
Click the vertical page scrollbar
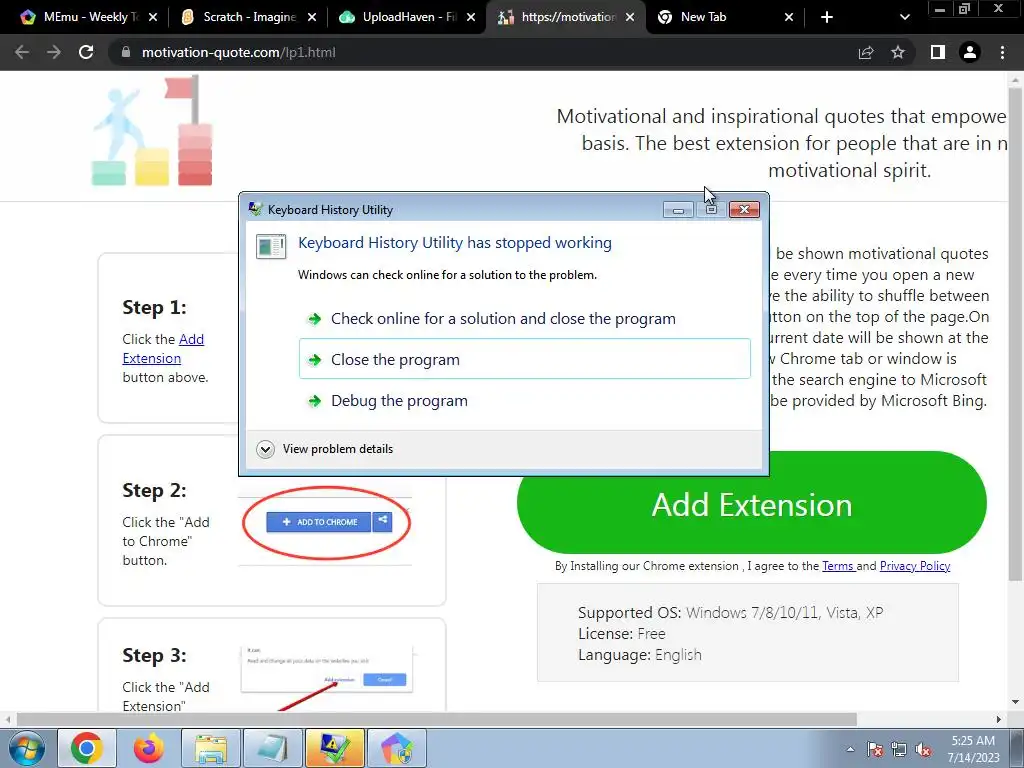tap(1015, 333)
